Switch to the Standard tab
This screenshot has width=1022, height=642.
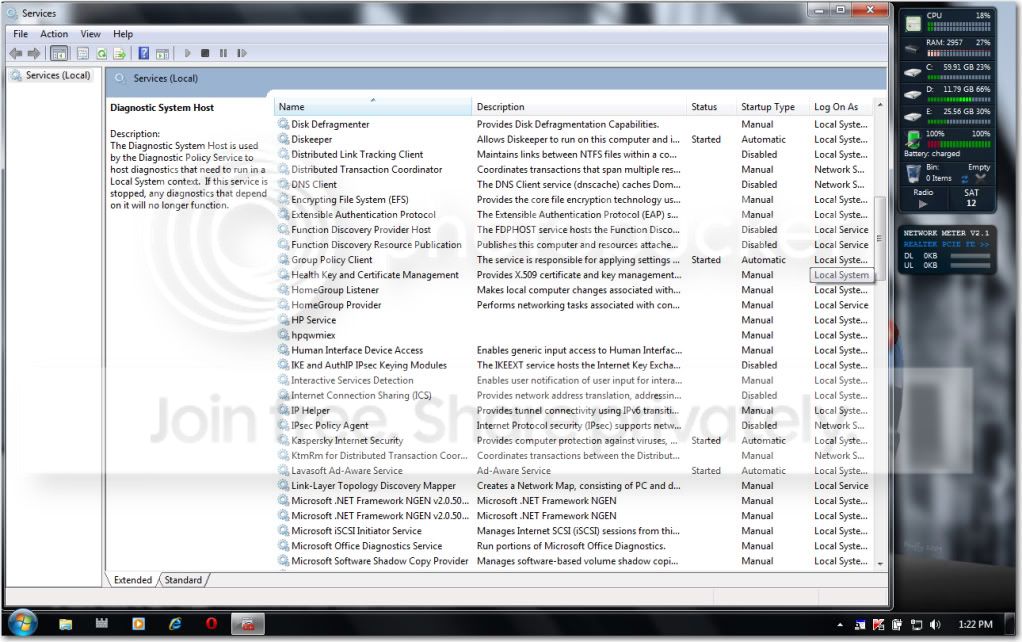click(x=183, y=579)
